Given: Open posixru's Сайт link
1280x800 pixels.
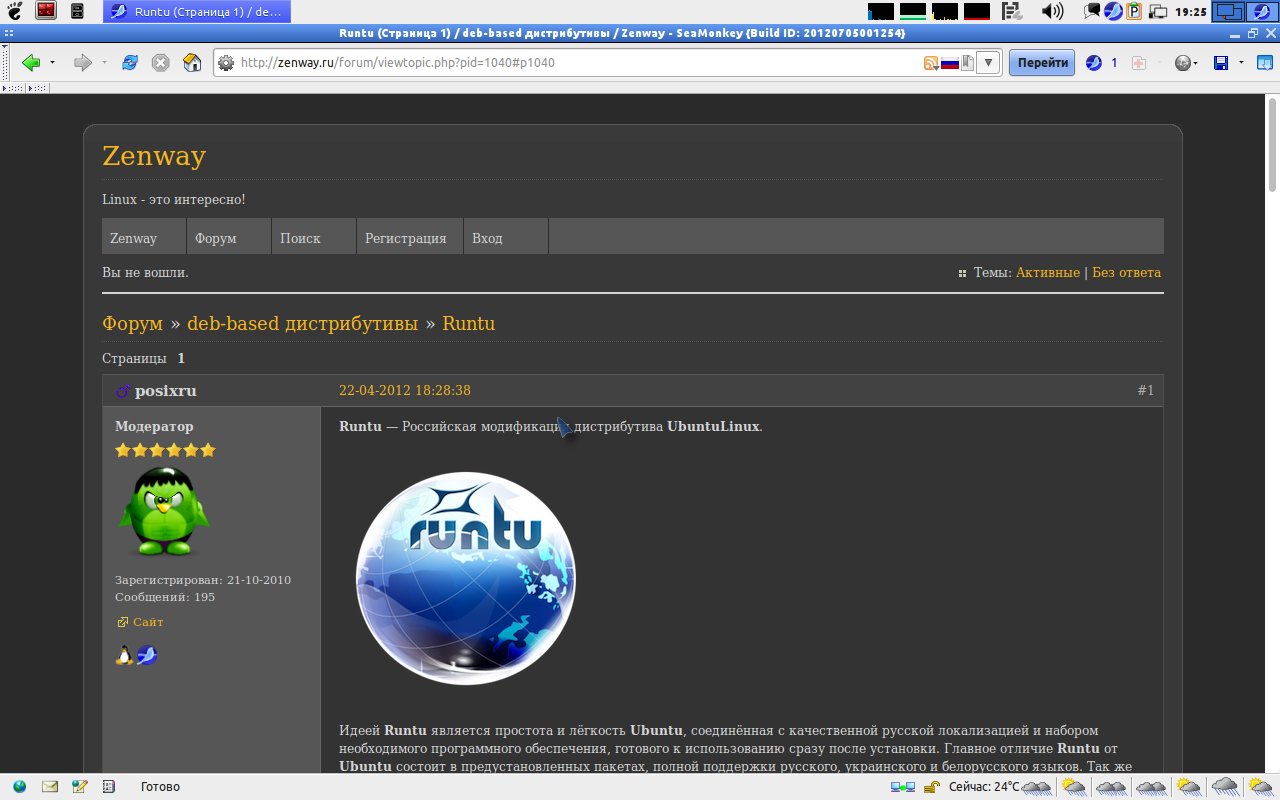Looking at the screenshot, I should pos(148,622).
